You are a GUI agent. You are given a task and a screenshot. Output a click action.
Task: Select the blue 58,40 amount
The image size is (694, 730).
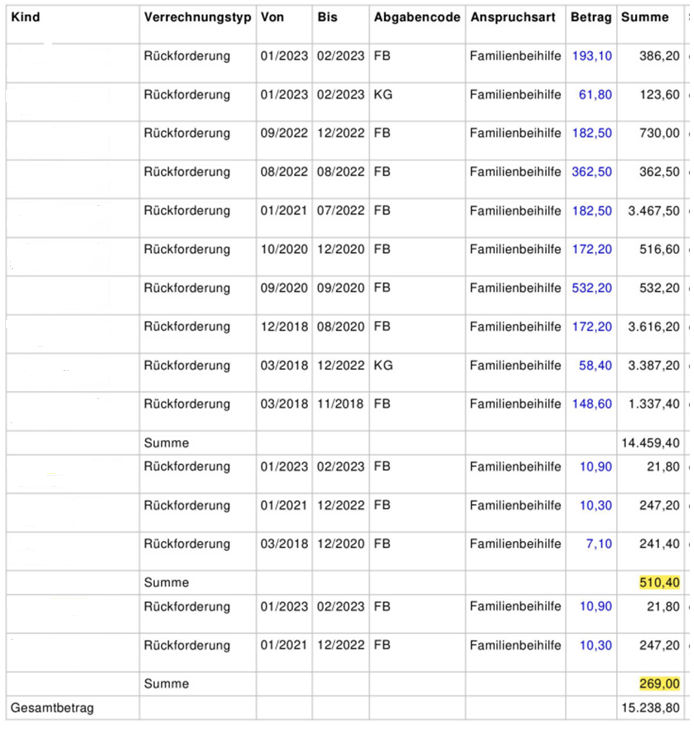coord(596,365)
